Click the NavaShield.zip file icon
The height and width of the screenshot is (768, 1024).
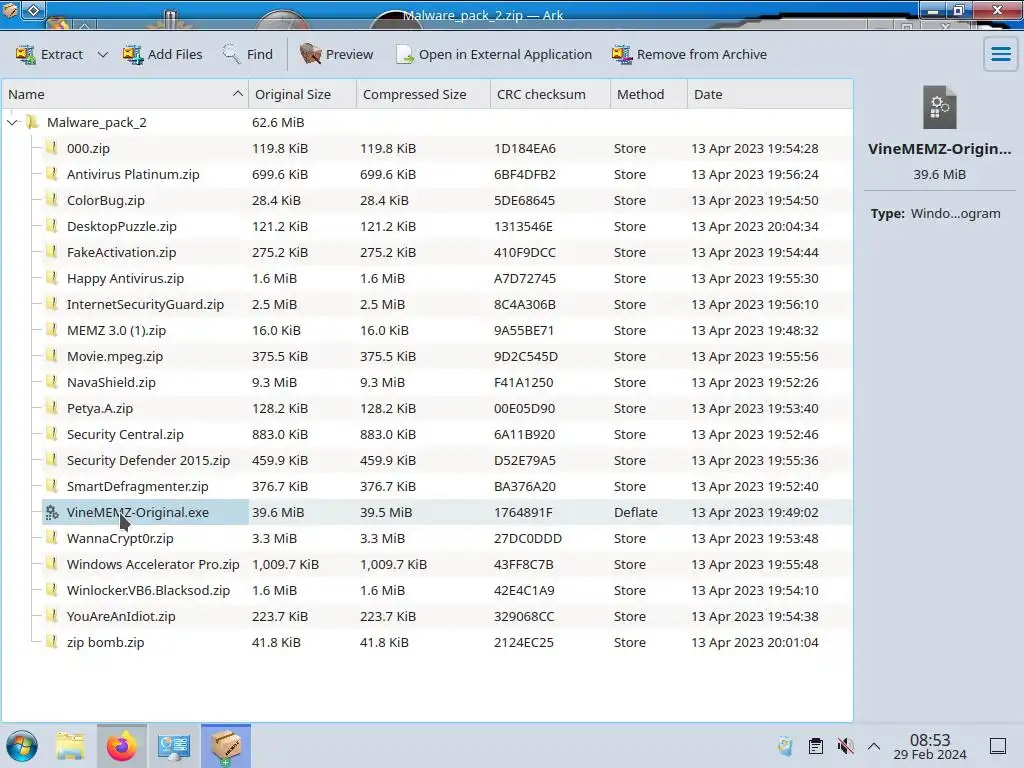52,382
